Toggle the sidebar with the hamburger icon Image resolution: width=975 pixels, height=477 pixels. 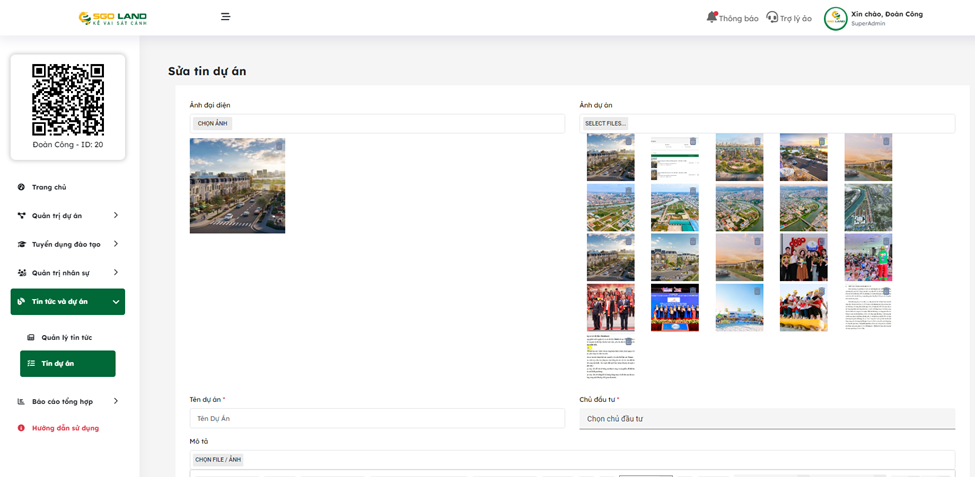225,17
